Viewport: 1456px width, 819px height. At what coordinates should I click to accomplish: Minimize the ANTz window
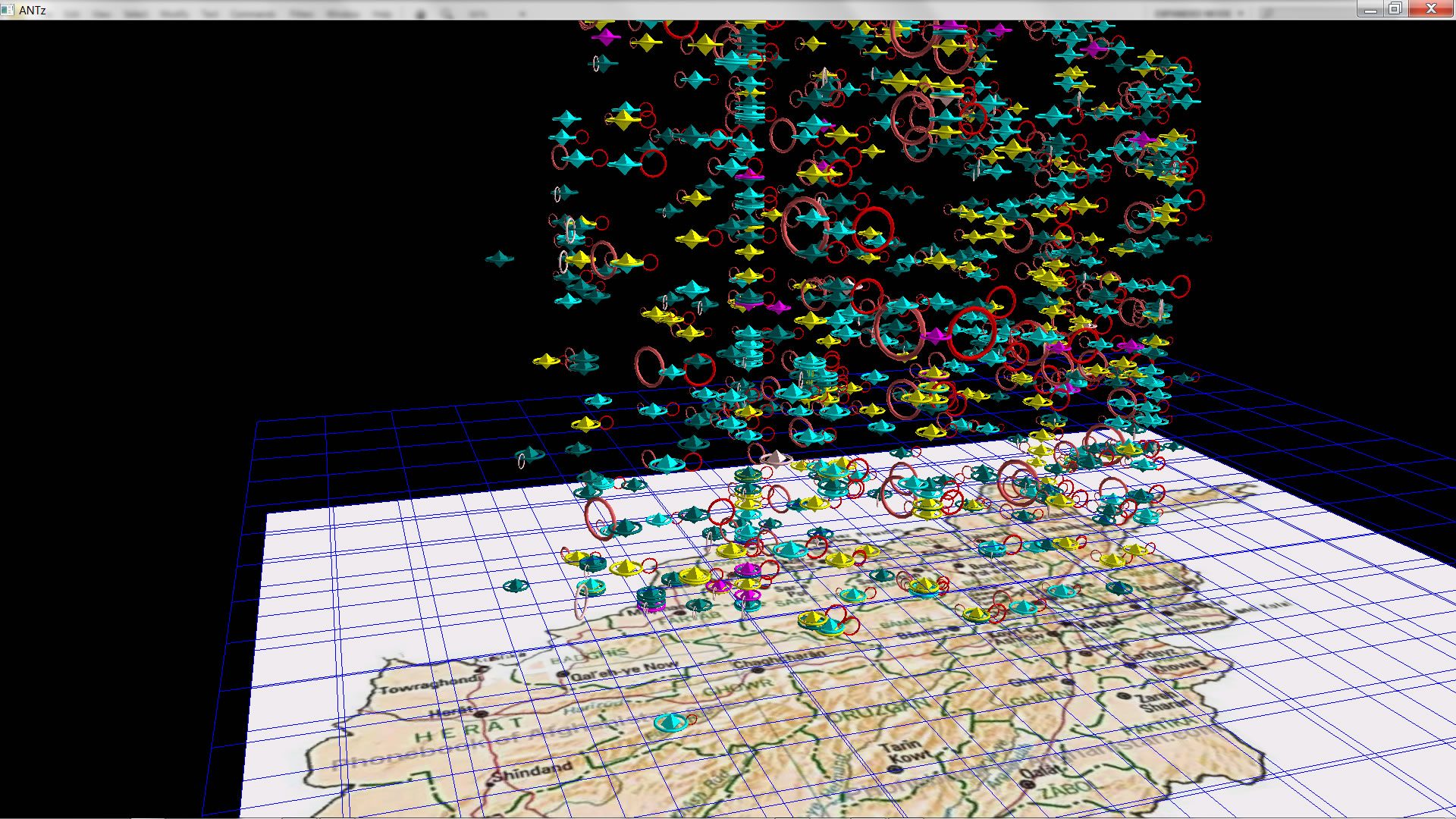point(1370,9)
